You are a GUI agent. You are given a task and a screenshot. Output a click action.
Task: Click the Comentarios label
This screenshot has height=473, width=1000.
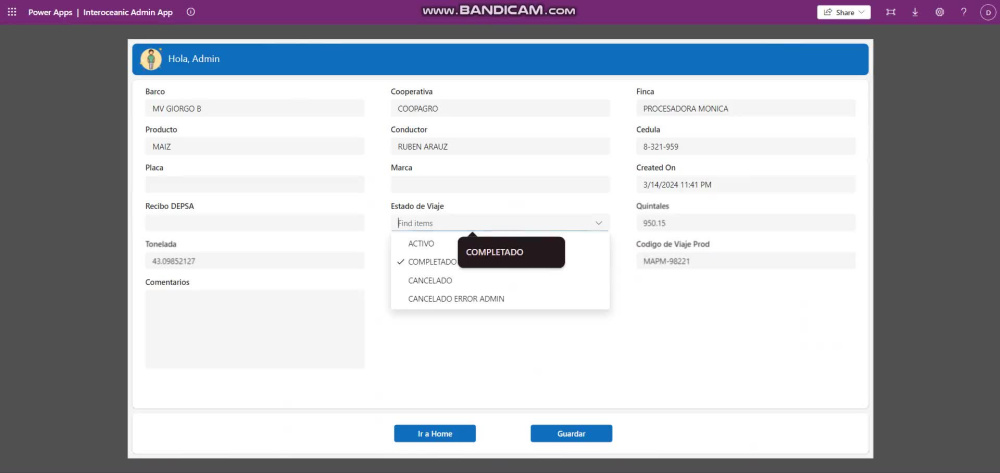point(167,282)
